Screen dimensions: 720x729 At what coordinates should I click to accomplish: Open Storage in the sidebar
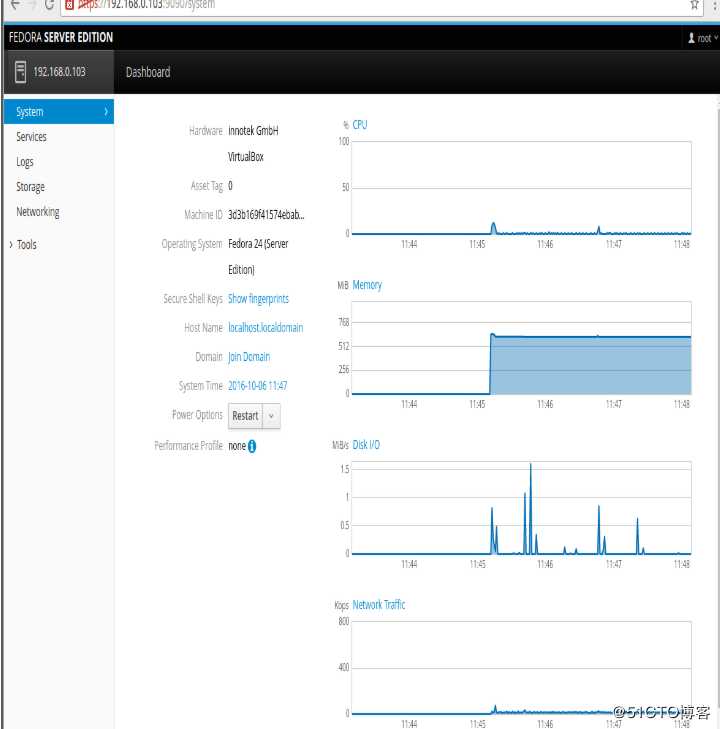click(30, 187)
